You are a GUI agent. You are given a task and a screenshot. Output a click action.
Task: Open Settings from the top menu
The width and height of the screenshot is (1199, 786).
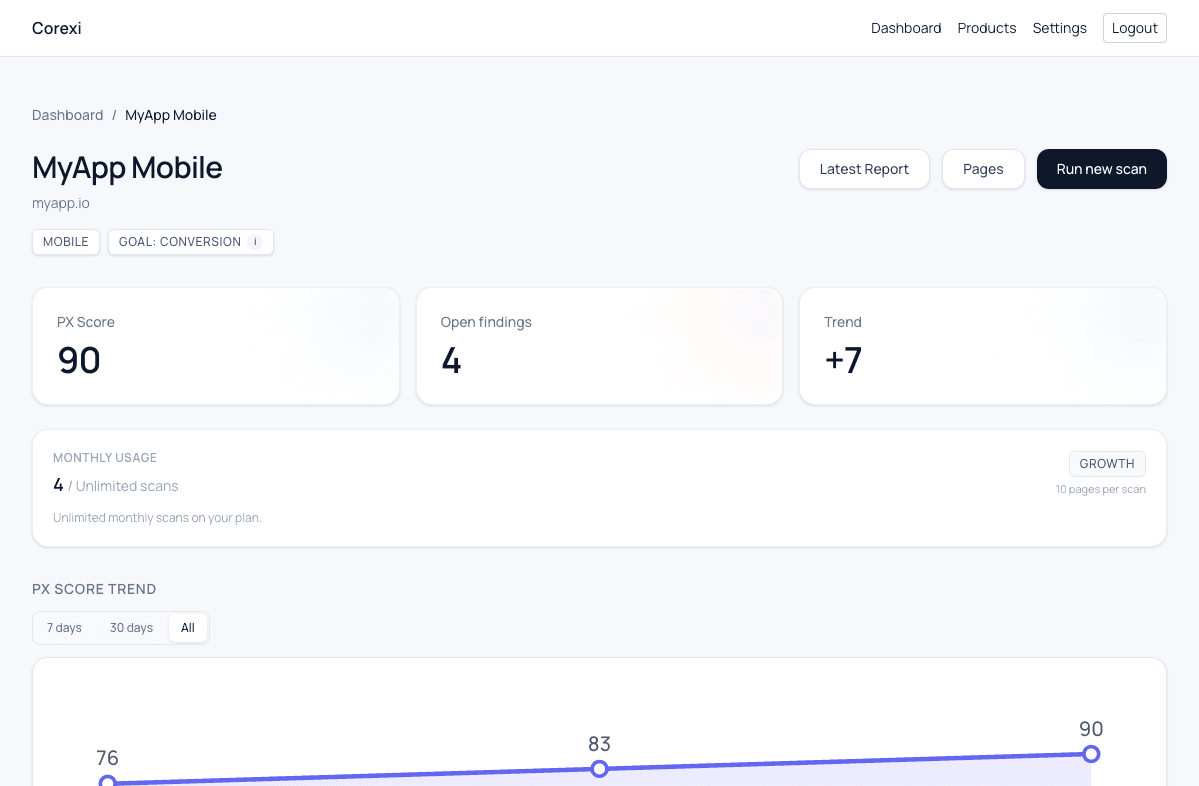pos(1059,28)
